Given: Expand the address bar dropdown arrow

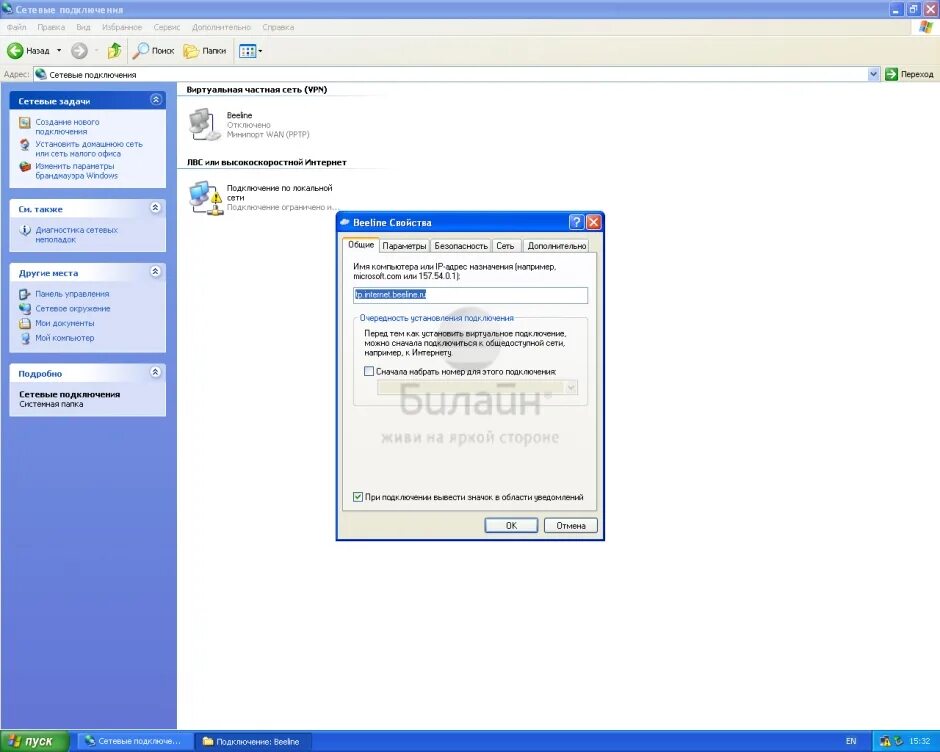Looking at the screenshot, I should pyautogui.click(x=873, y=74).
